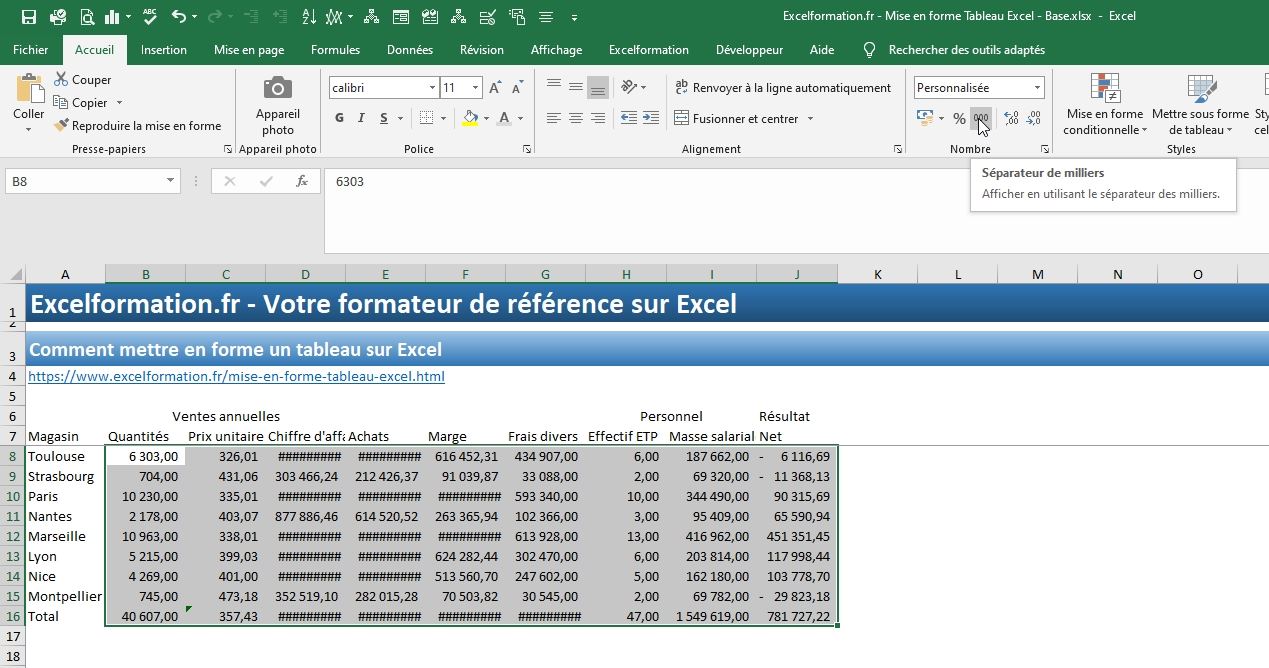This screenshot has width=1269, height=668.
Task: Customize the quick access toolbar dropdown
Action: 574,17
